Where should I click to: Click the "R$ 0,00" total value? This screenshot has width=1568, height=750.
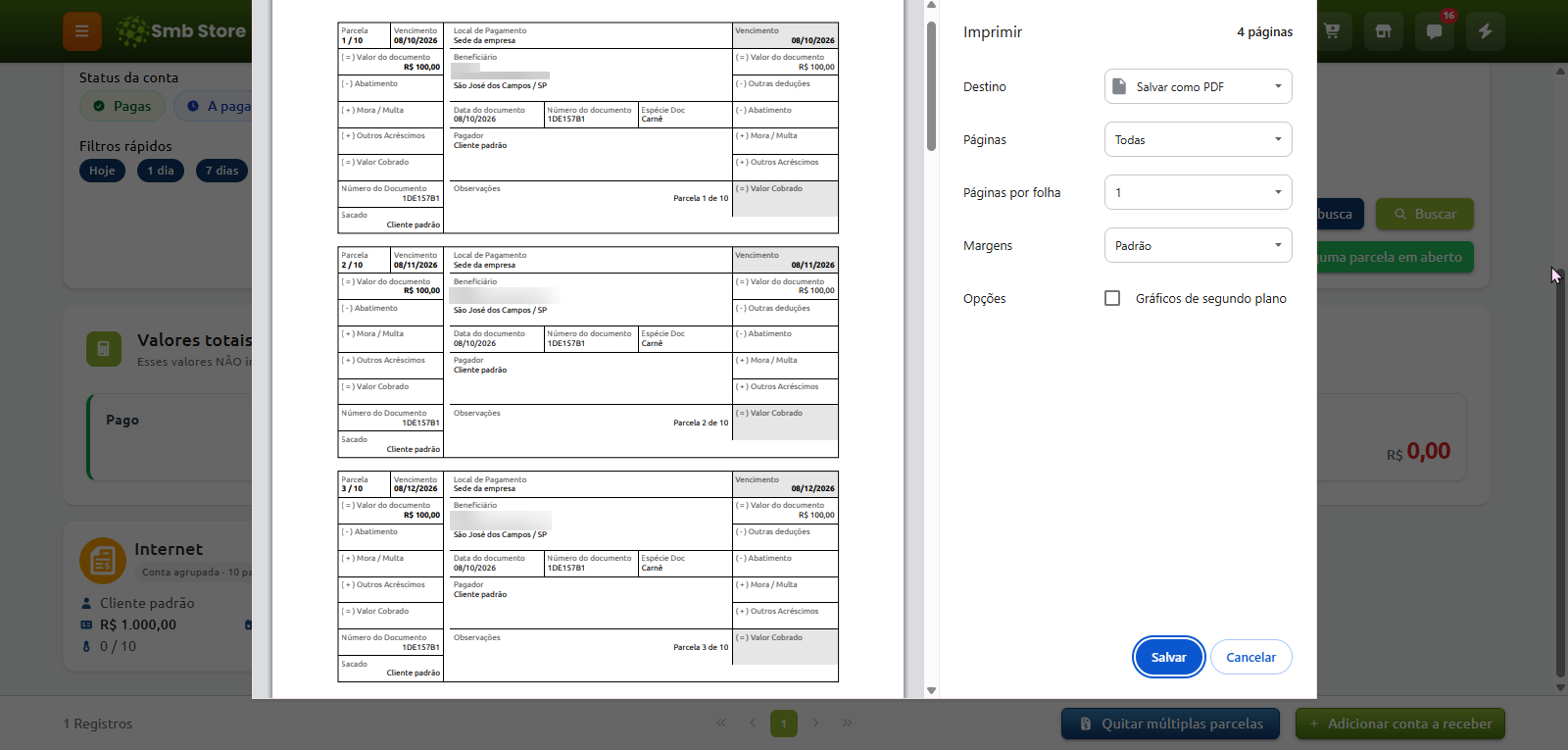(x=1418, y=451)
